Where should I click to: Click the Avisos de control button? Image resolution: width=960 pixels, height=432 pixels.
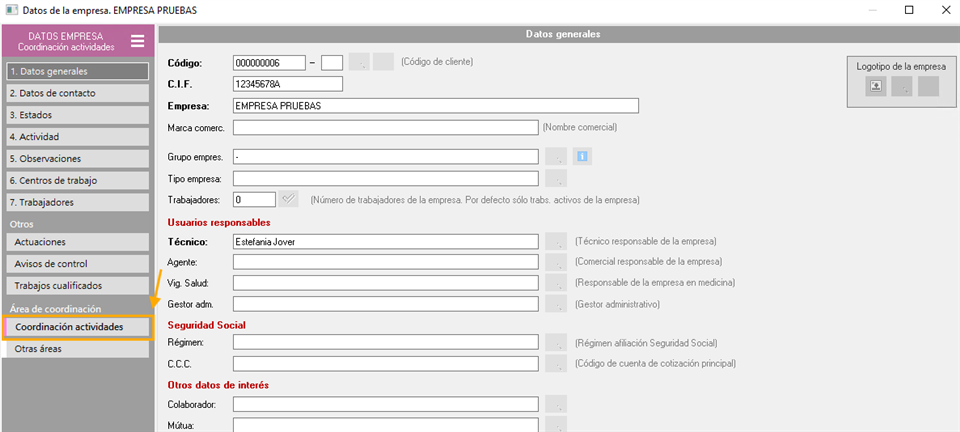tap(78, 264)
